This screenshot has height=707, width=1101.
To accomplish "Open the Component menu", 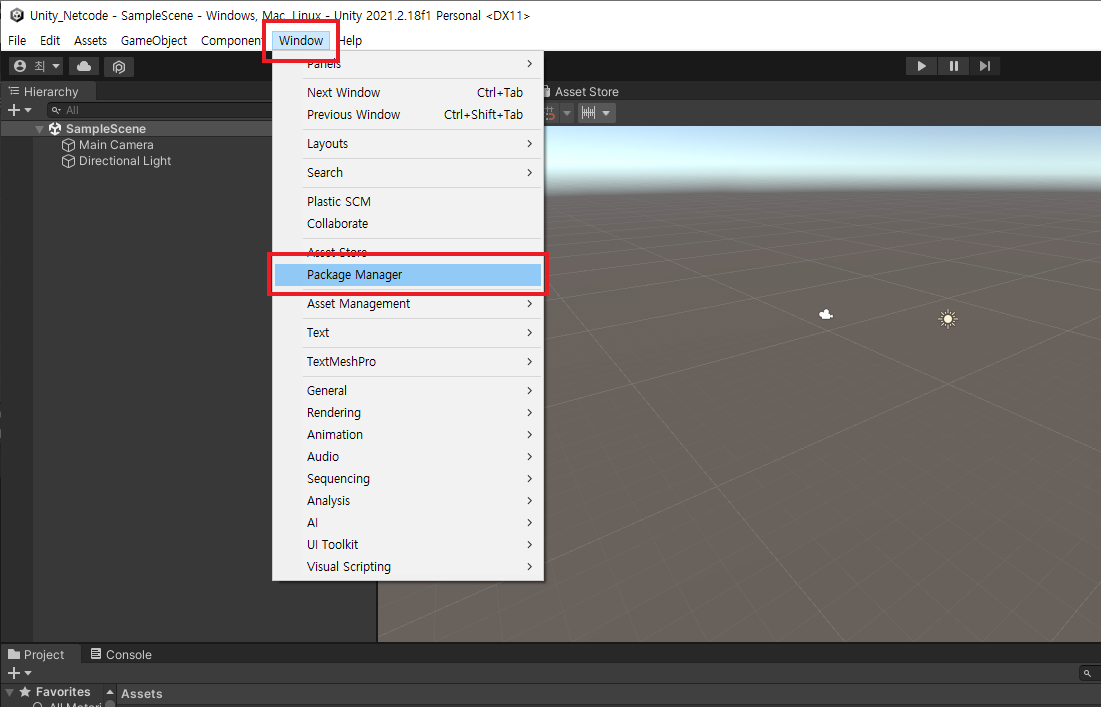I will [232, 41].
